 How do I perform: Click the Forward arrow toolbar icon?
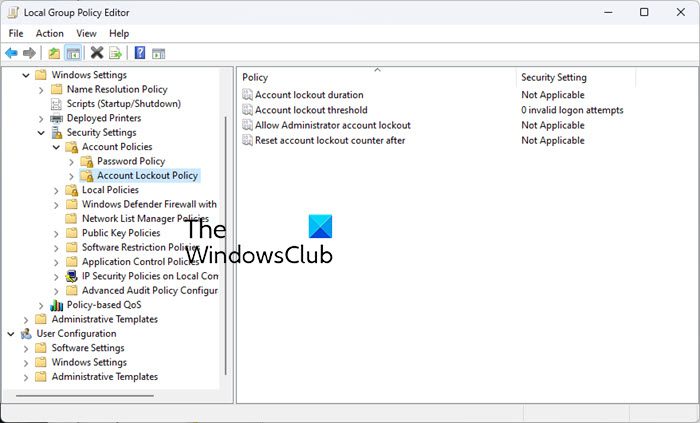29,53
